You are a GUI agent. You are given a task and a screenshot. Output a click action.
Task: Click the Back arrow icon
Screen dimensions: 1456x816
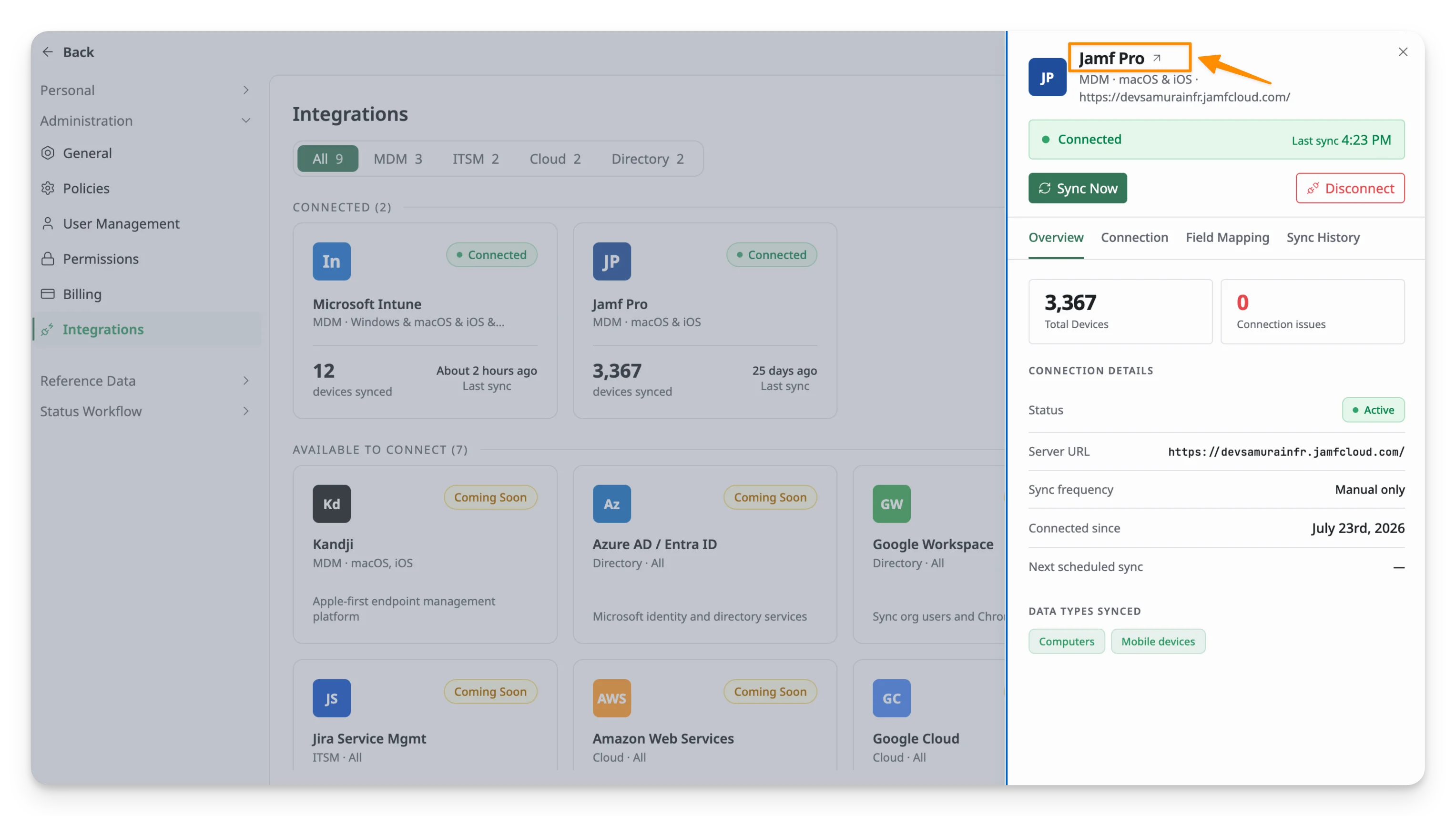(x=48, y=52)
